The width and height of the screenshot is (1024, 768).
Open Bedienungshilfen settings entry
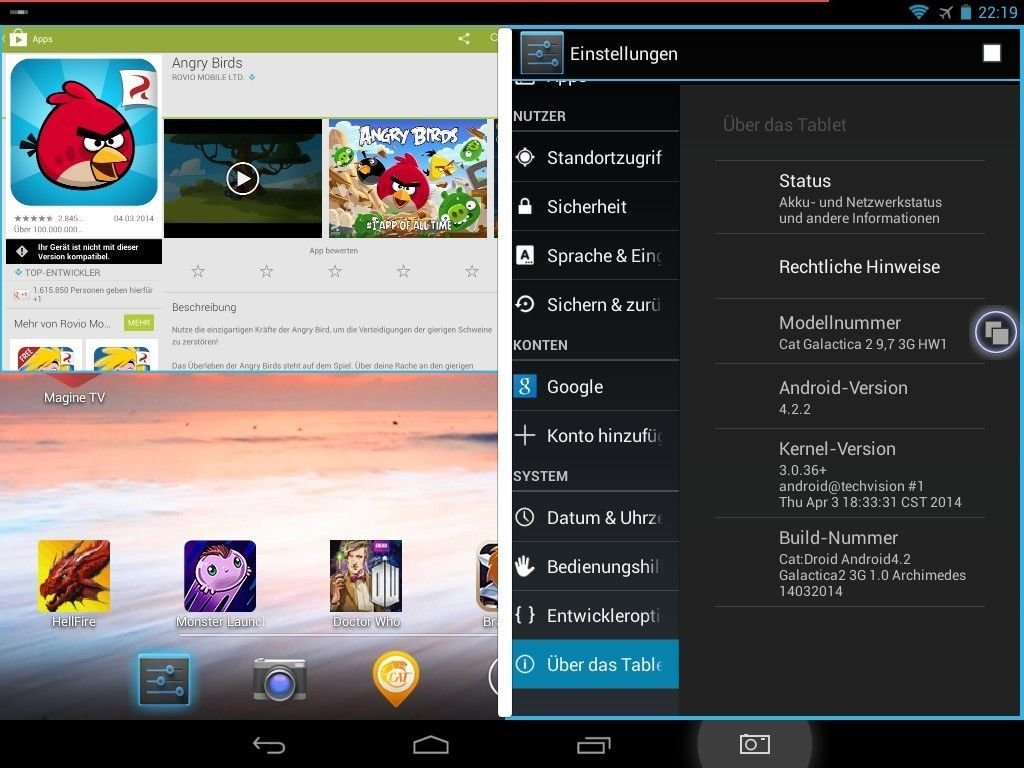pos(596,566)
